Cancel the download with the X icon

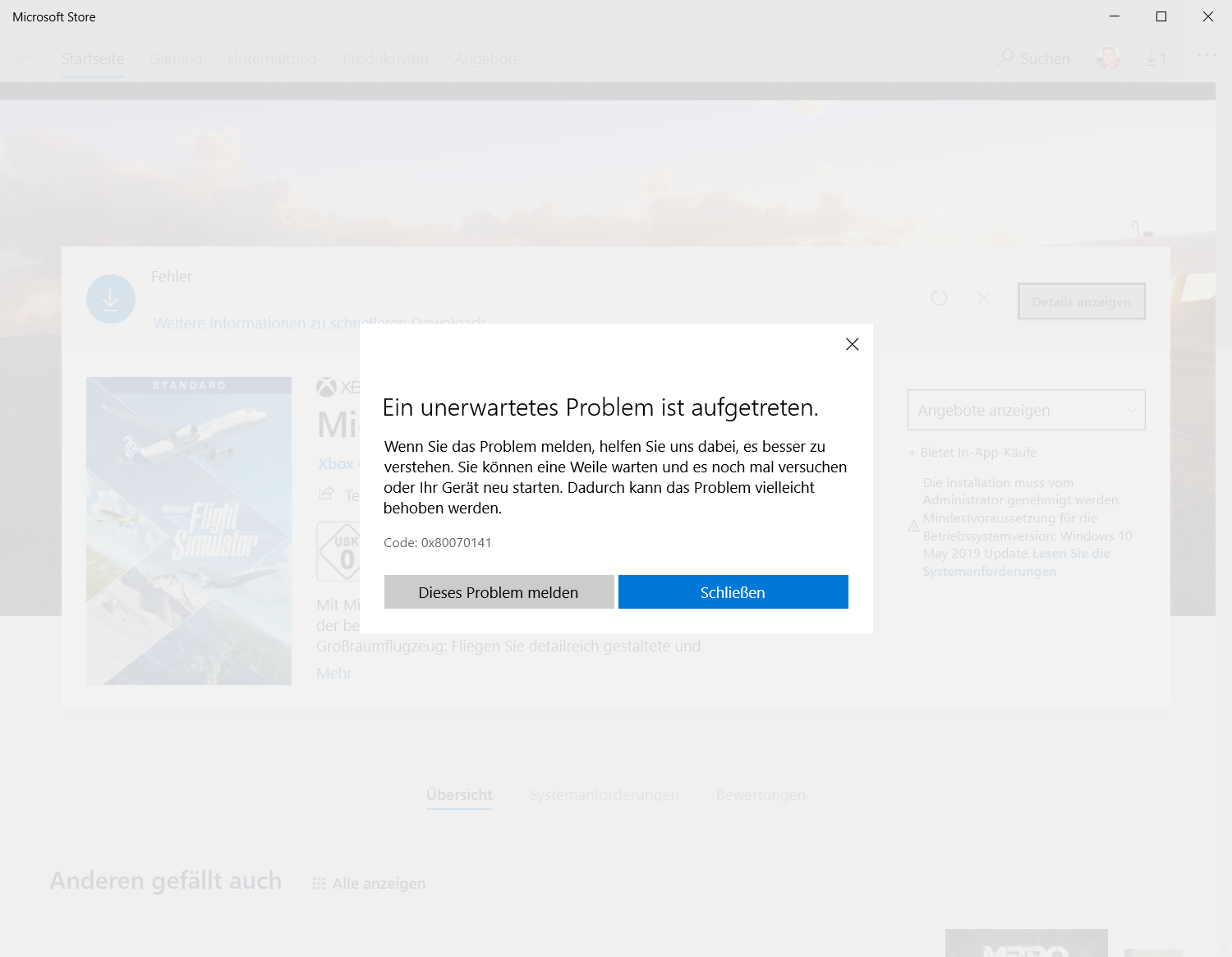click(983, 297)
